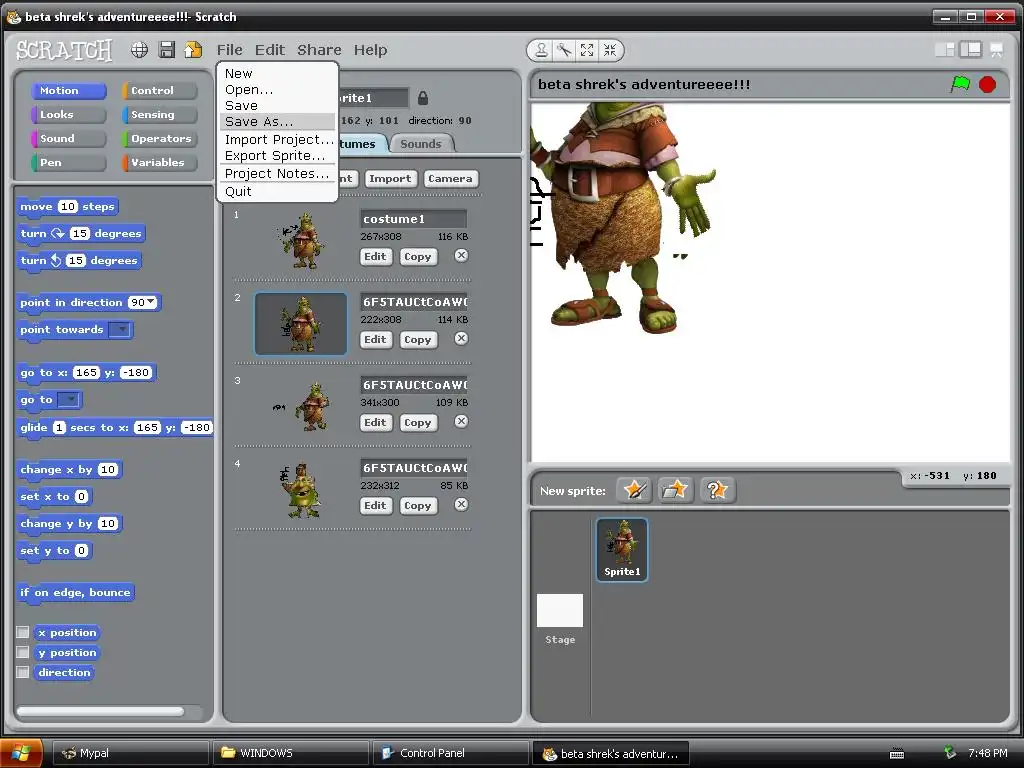This screenshot has width=1024, height=768.
Task: Select the Sound block category
Action: [x=69, y=138]
